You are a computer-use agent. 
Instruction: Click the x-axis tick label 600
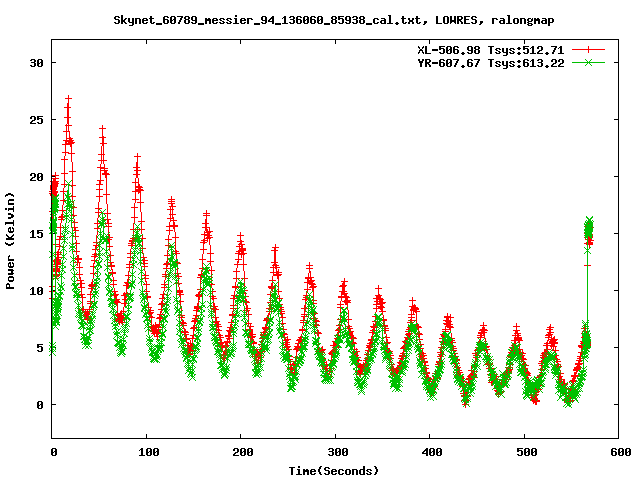621,452
